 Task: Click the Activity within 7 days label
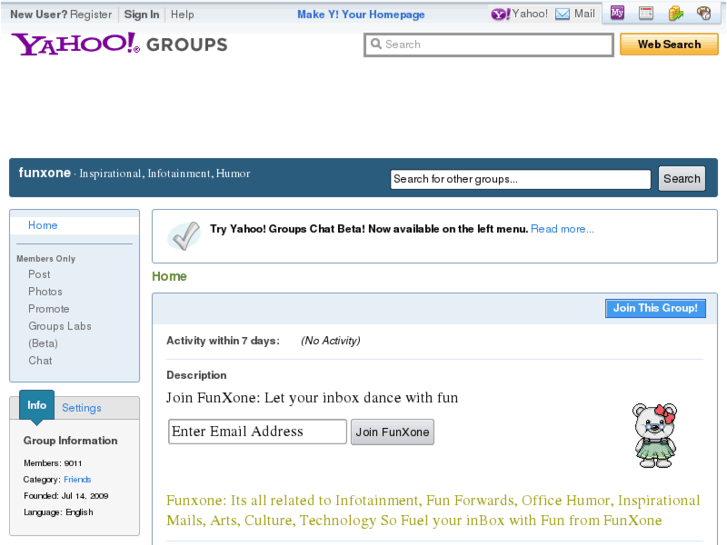coord(223,341)
